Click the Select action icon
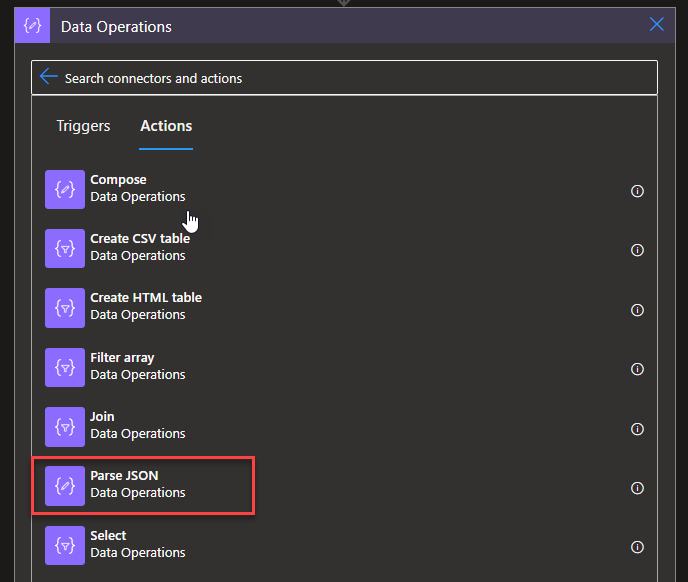688x582 pixels. coord(65,545)
